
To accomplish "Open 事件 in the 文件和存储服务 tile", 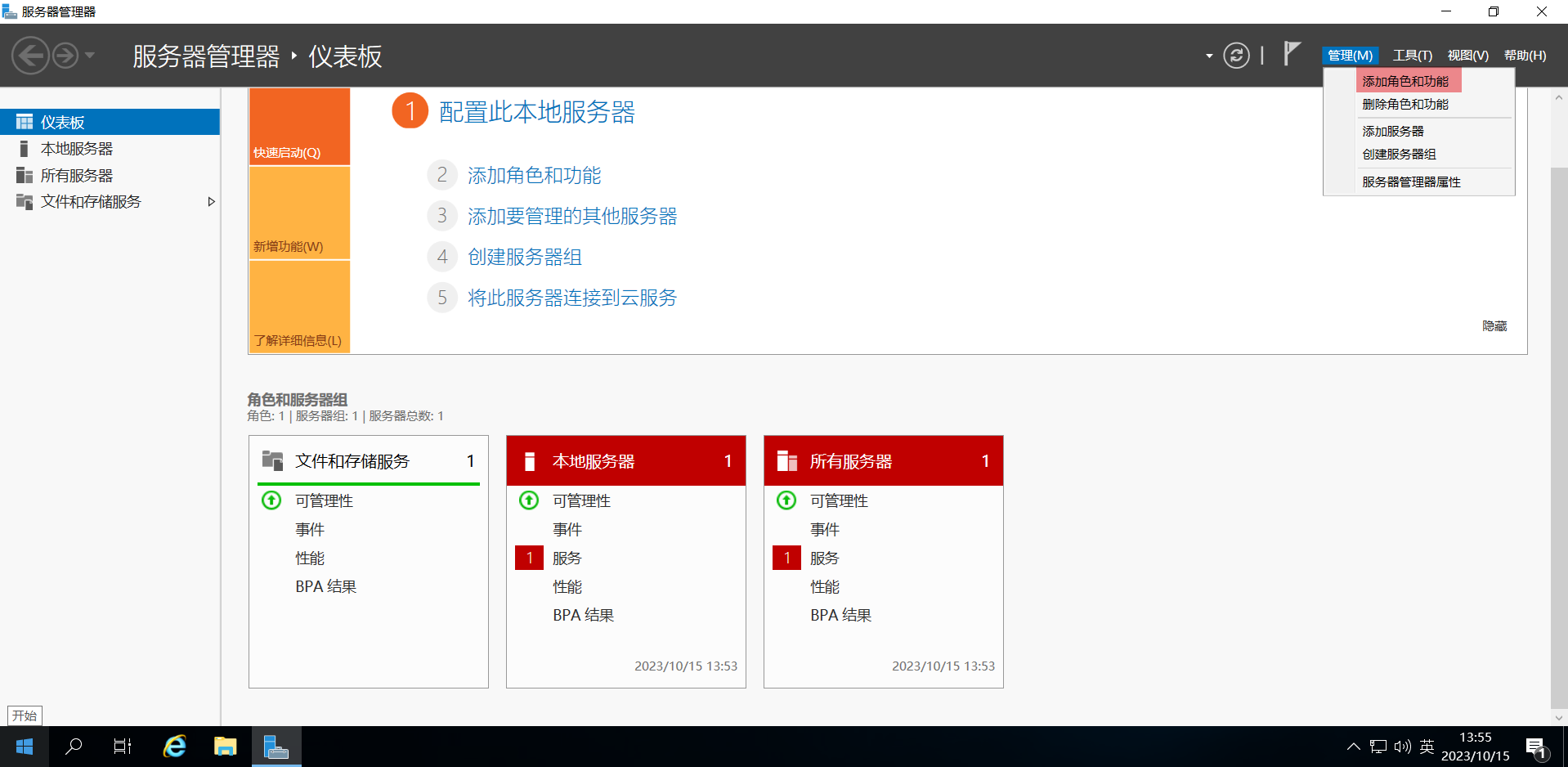I will tap(310, 529).
